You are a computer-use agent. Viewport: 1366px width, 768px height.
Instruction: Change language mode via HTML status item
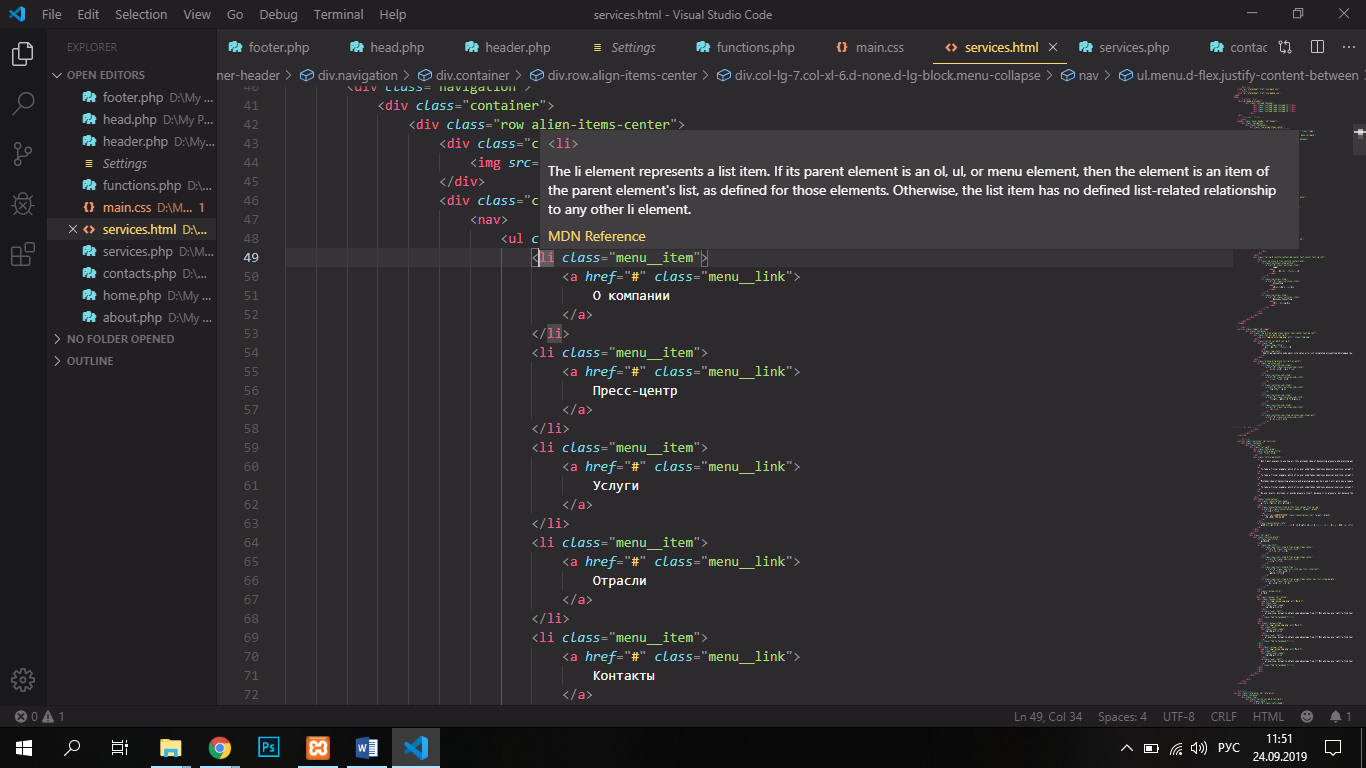(1268, 717)
